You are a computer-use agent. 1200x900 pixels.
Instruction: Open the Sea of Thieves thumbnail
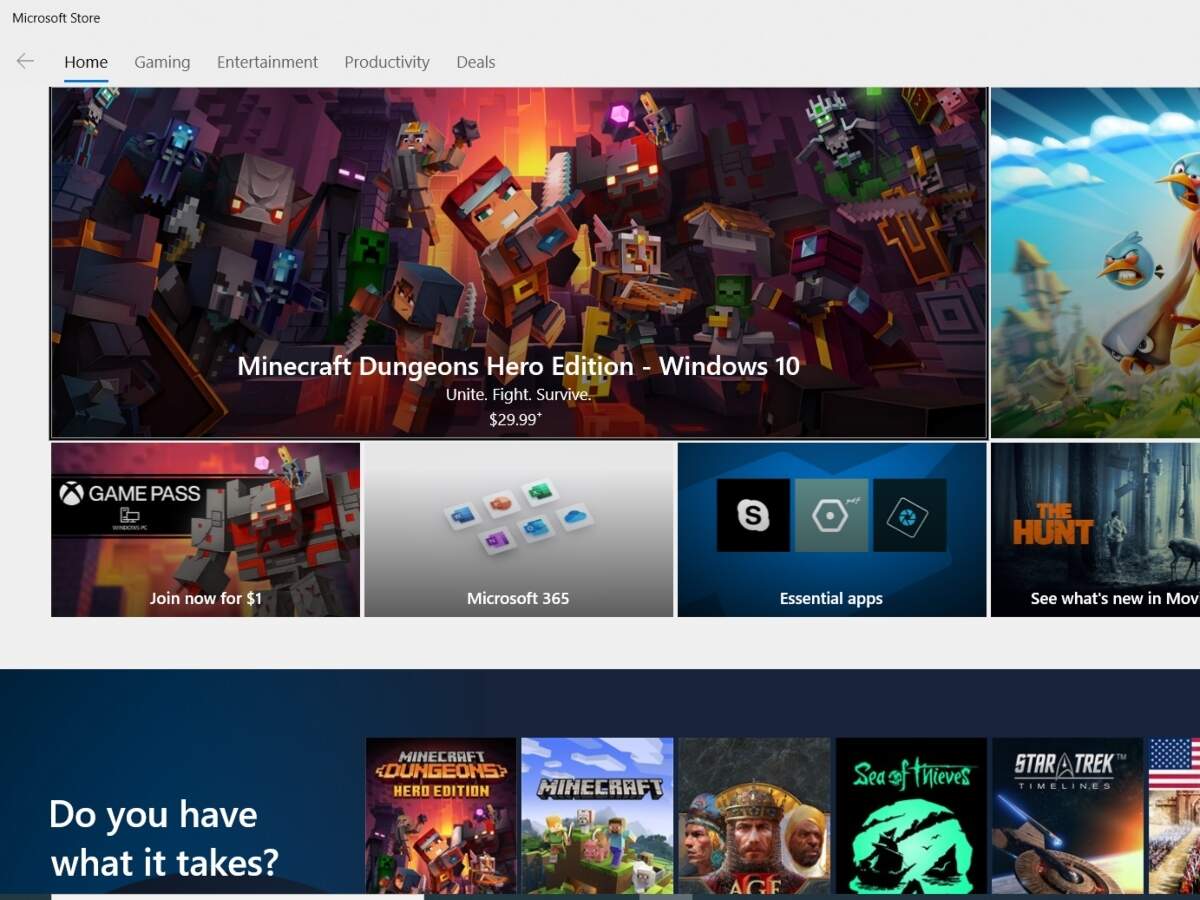click(x=911, y=816)
